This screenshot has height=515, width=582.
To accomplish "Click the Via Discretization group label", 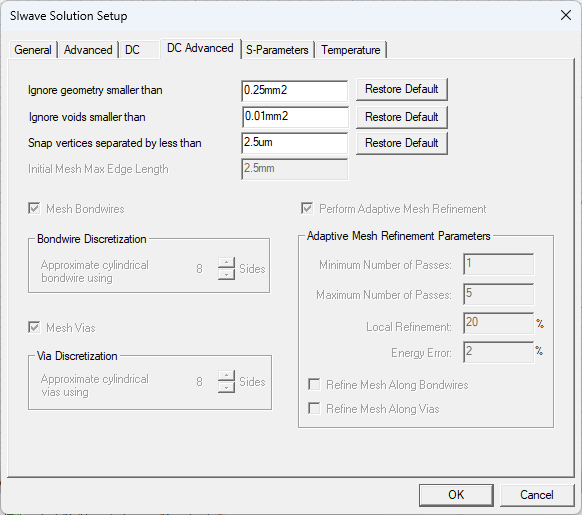I will [77, 356].
